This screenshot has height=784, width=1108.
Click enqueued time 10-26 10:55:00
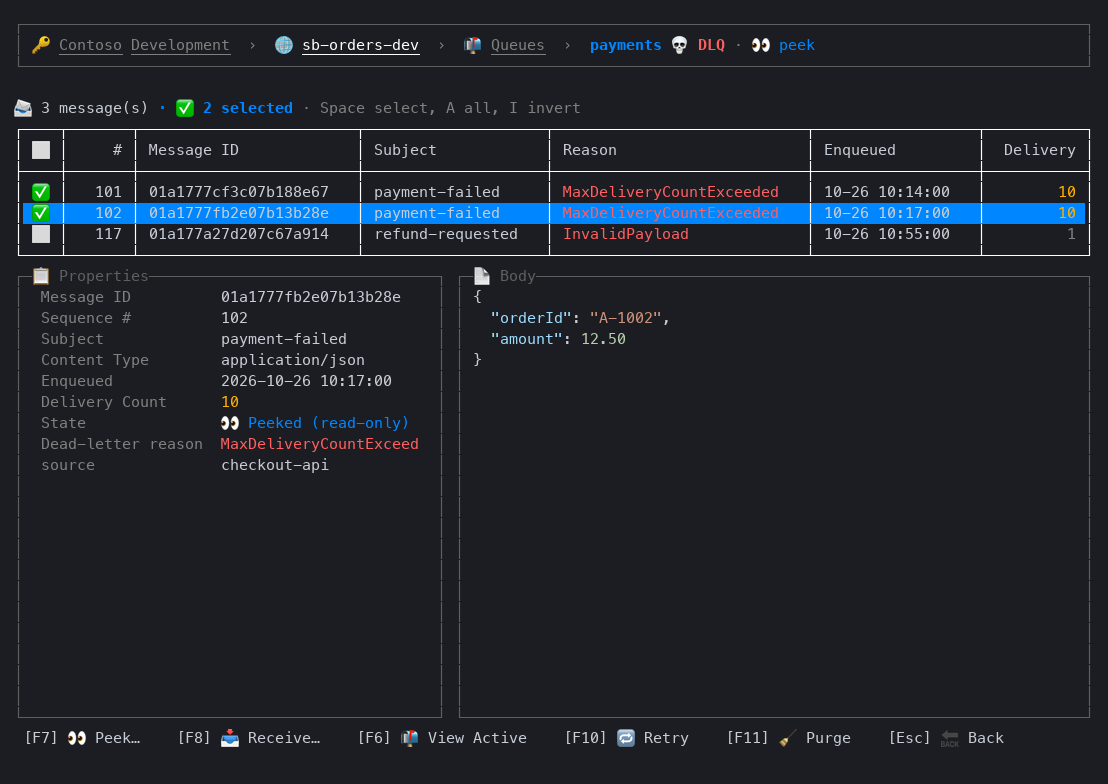coord(887,234)
